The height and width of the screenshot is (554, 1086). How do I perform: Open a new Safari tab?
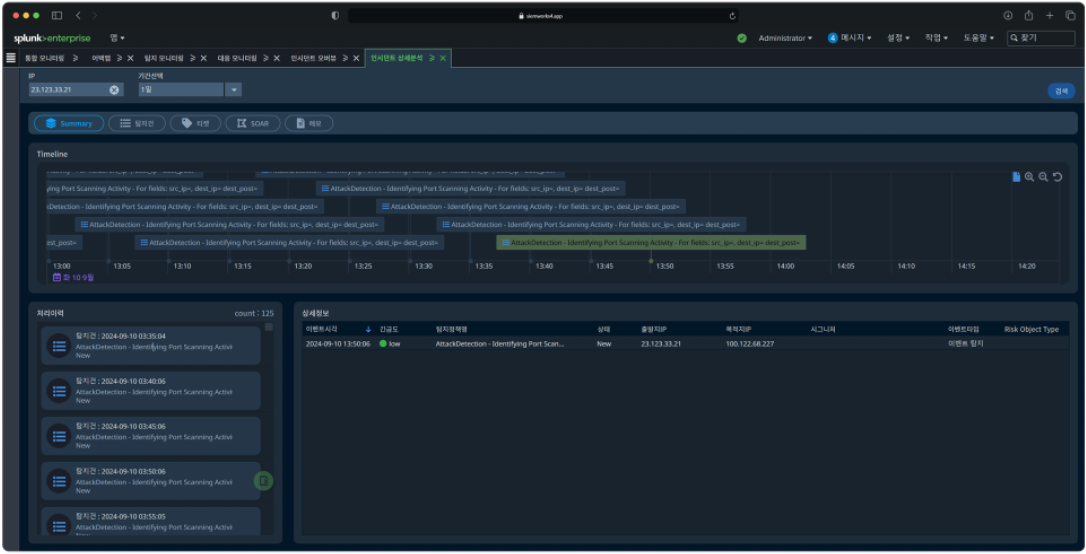click(x=1049, y=15)
